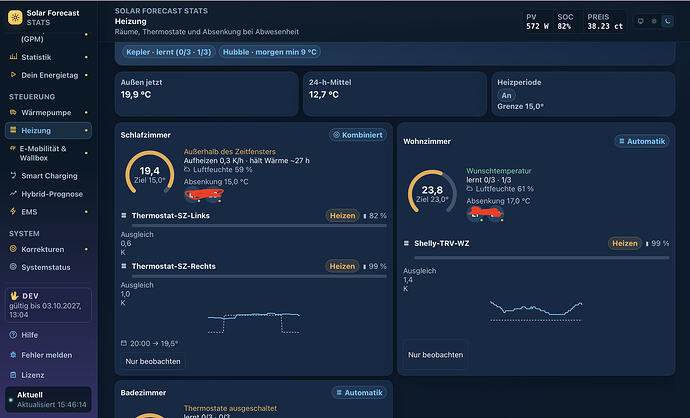Click battery icon of Shelly-TRV-WZ 99 %

coord(647,244)
